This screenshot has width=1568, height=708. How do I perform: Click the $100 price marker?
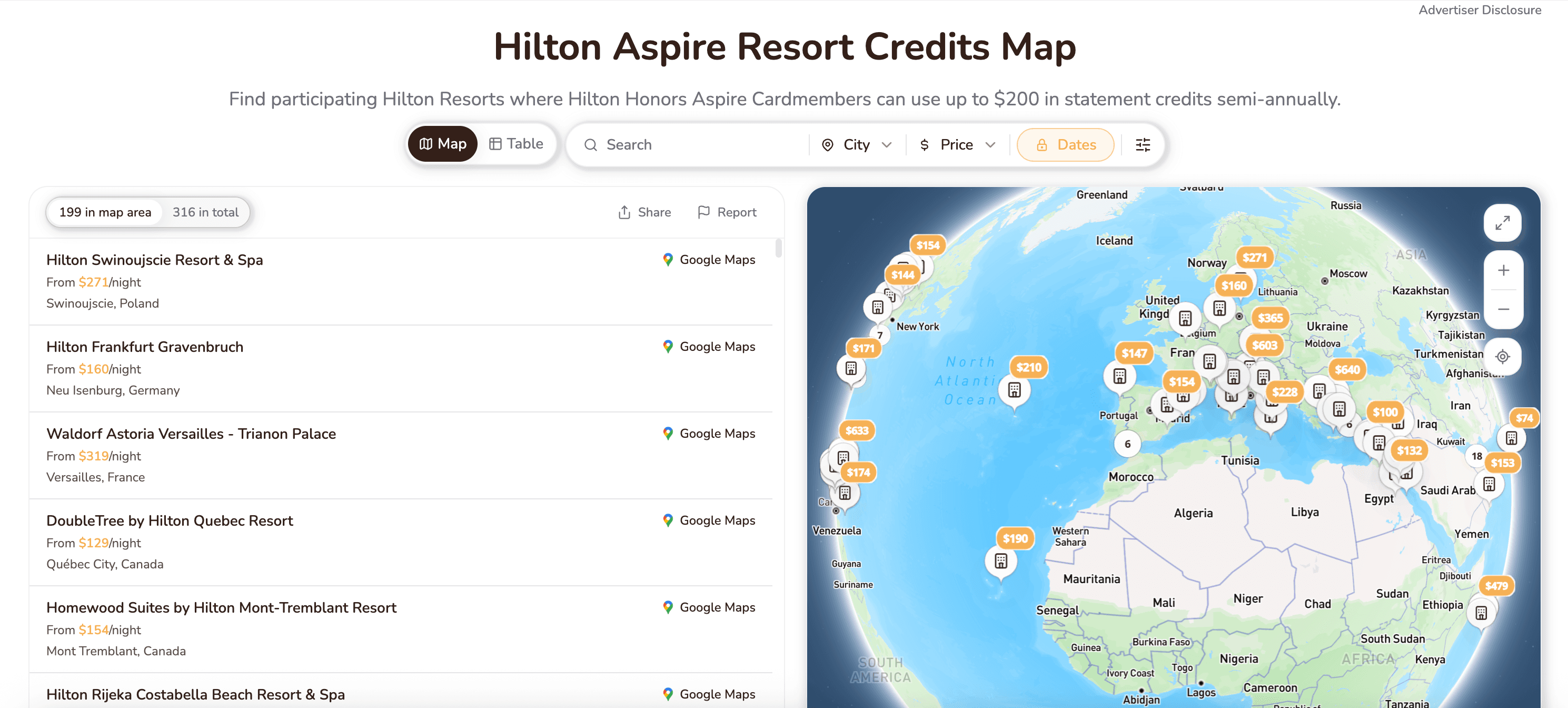coord(1385,412)
